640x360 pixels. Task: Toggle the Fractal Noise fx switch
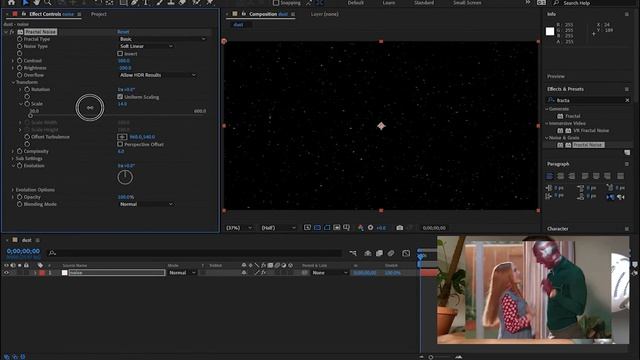pos(12,31)
